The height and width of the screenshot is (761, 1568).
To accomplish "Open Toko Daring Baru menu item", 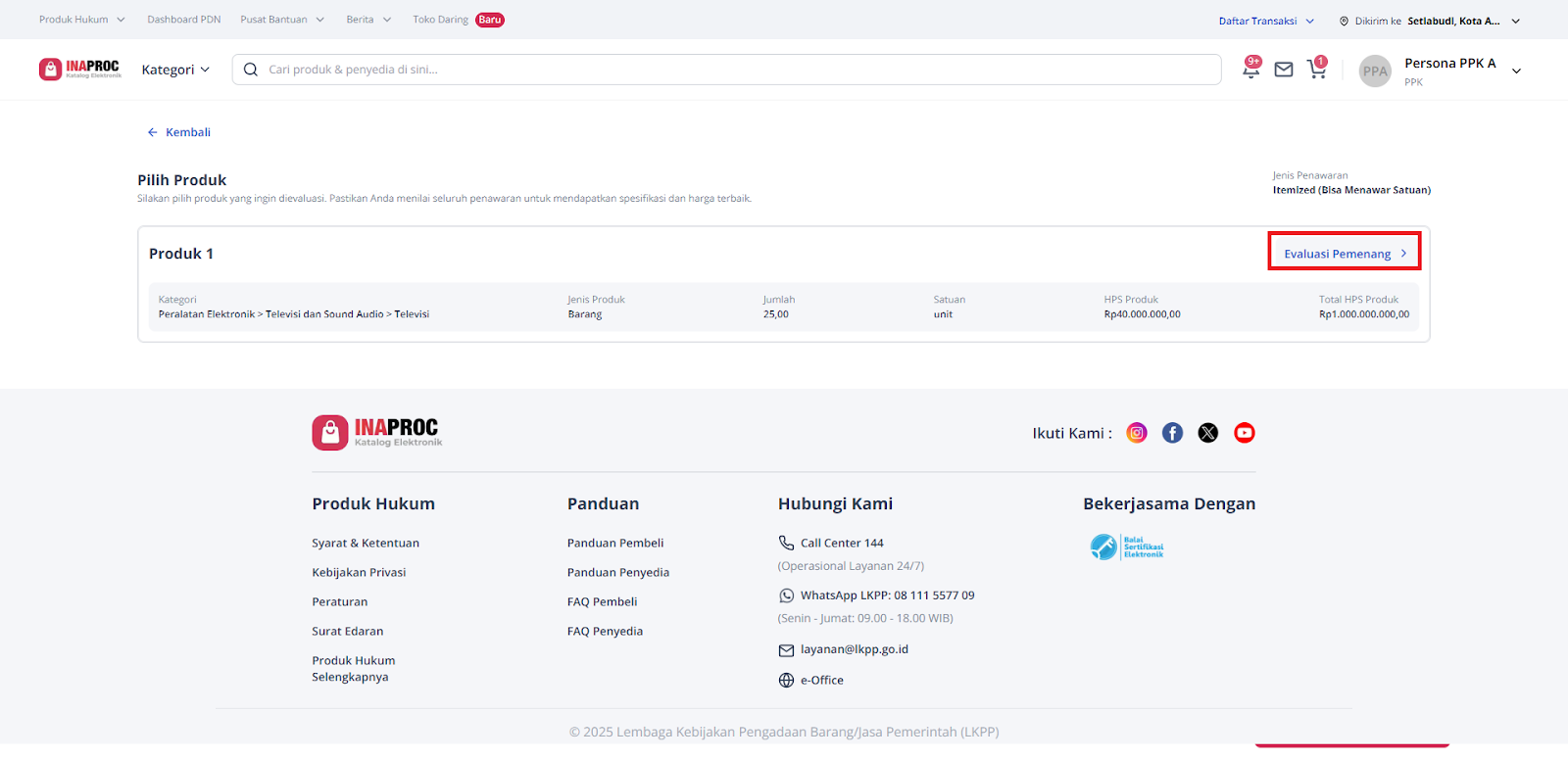I will click(x=459, y=20).
